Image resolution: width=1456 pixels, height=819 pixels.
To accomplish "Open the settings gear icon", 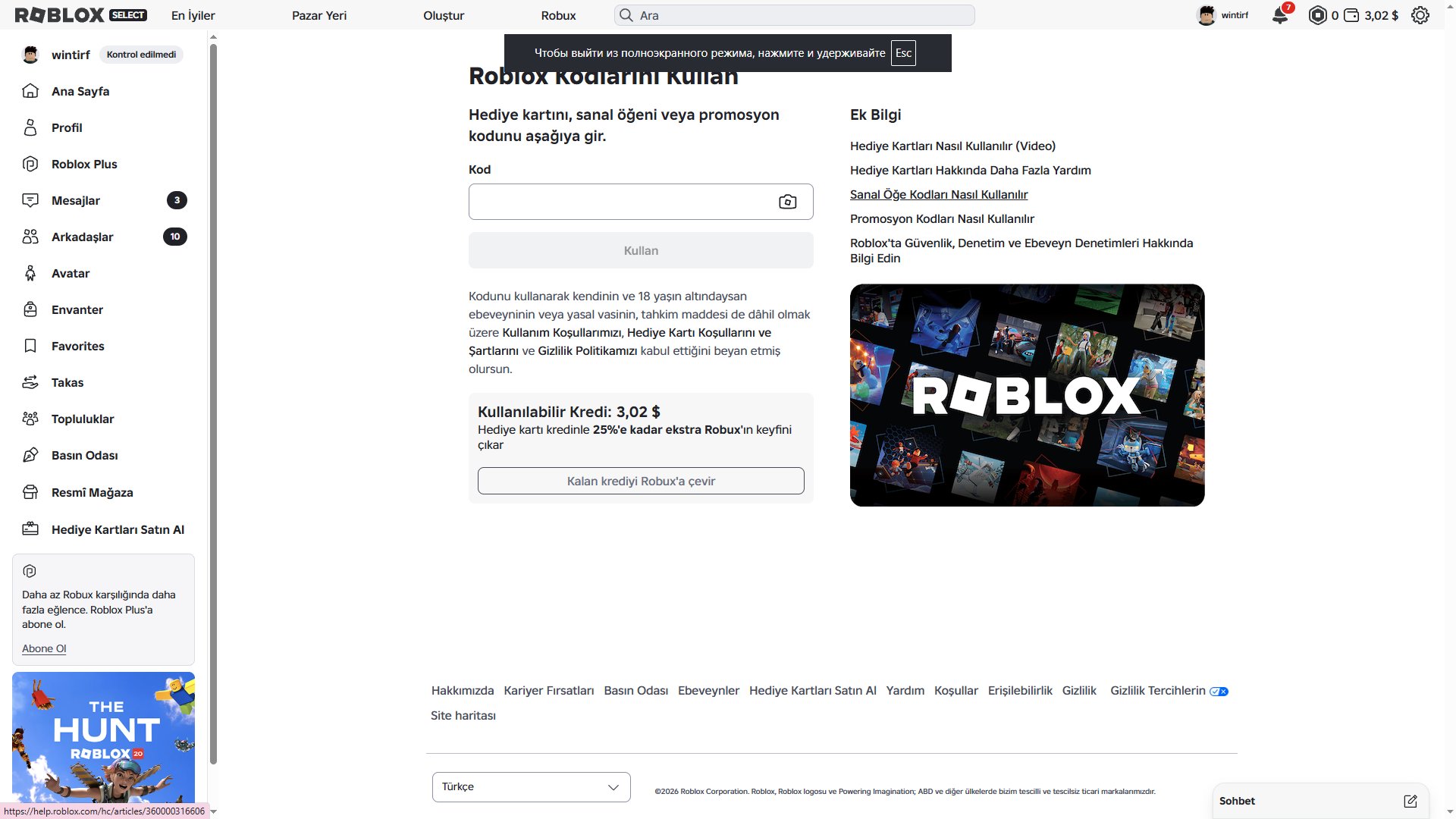I will click(1420, 15).
